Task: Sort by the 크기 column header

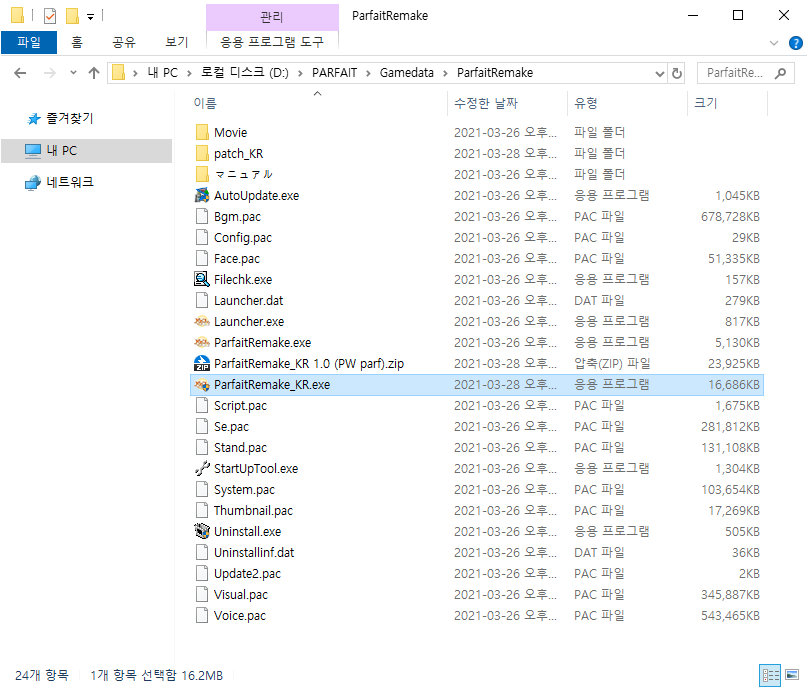Action: pos(705,103)
